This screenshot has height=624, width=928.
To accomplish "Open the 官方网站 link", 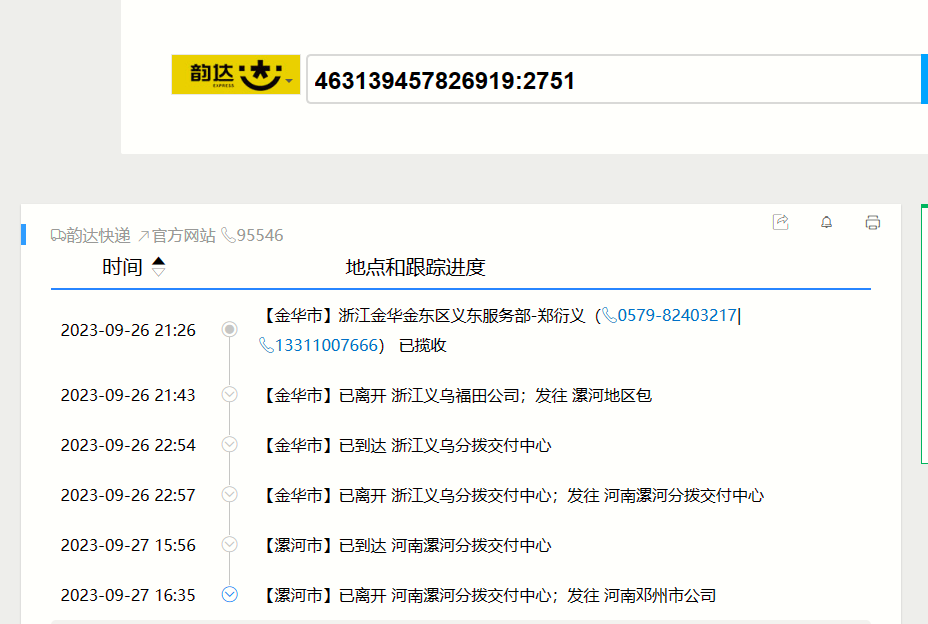I will (176, 236).
